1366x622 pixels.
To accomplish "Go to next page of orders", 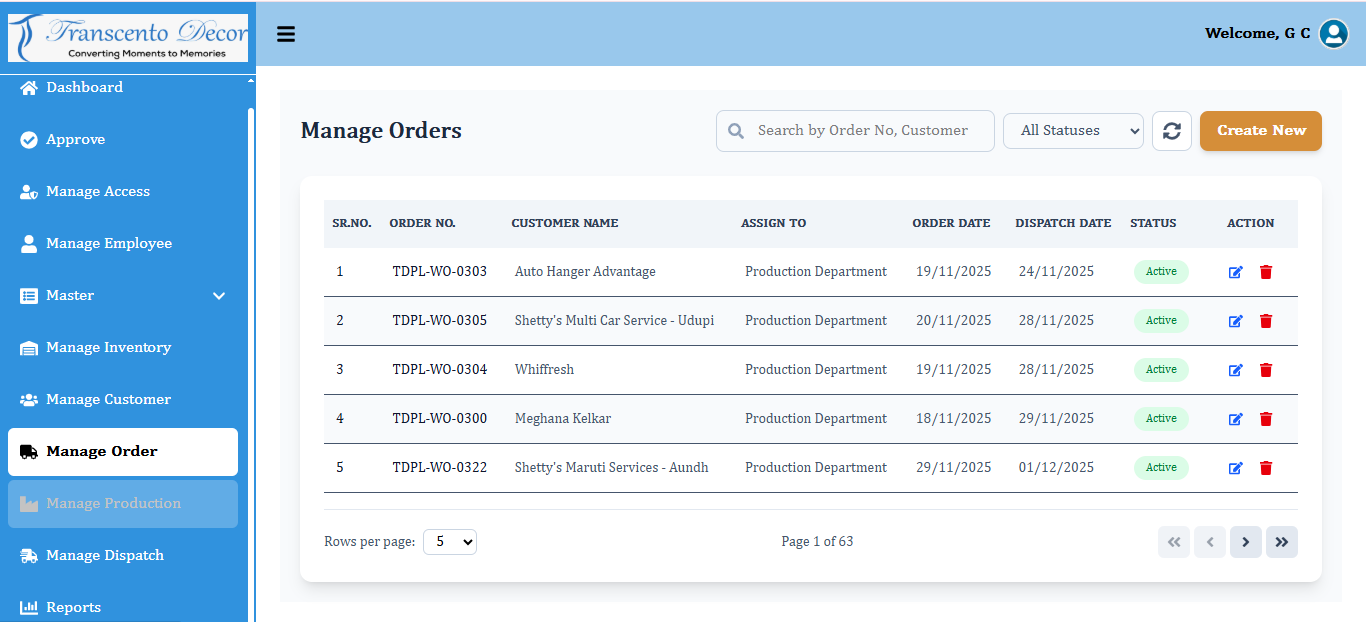I will (x=1245, y=542).
